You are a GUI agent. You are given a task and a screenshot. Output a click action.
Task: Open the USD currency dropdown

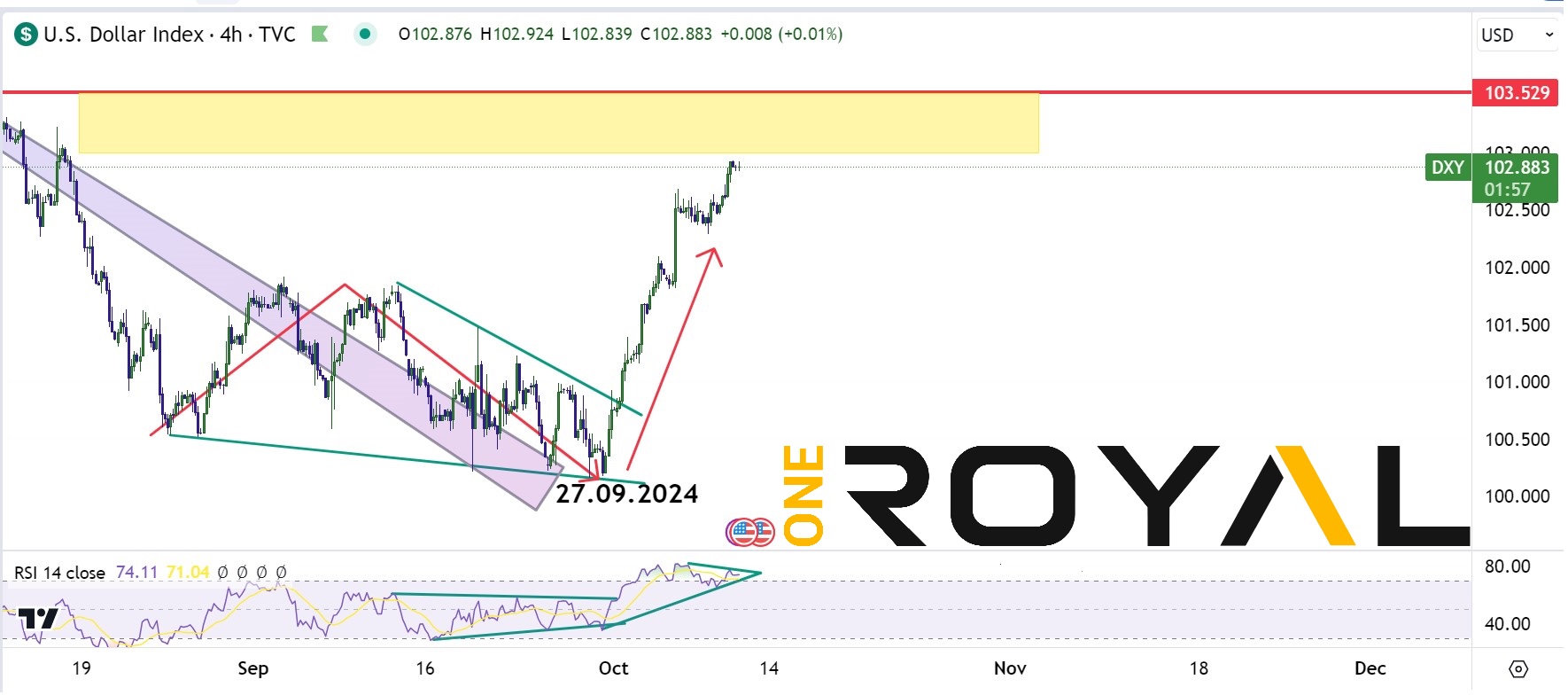[x=1518, y=35]
